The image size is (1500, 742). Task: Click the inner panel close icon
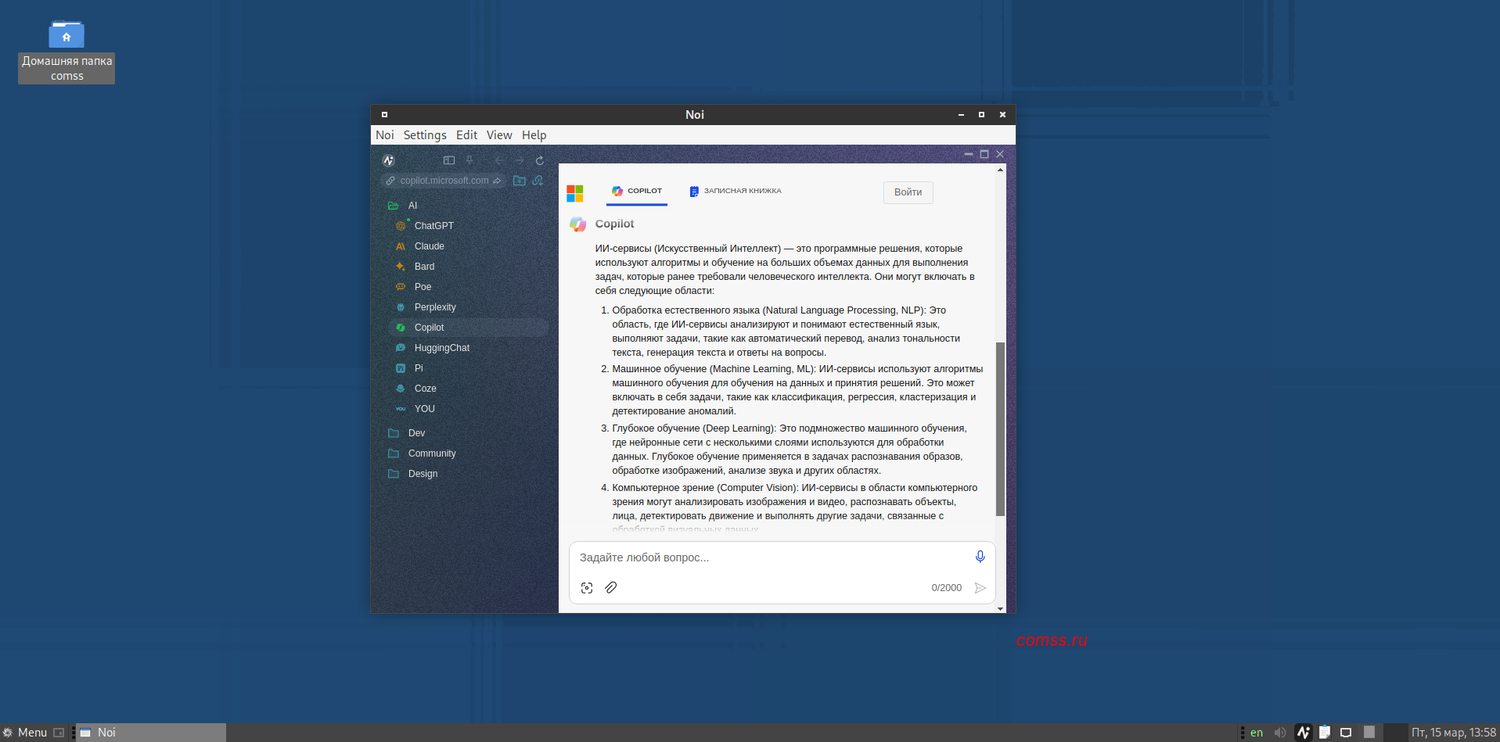tap(1000, 154)
